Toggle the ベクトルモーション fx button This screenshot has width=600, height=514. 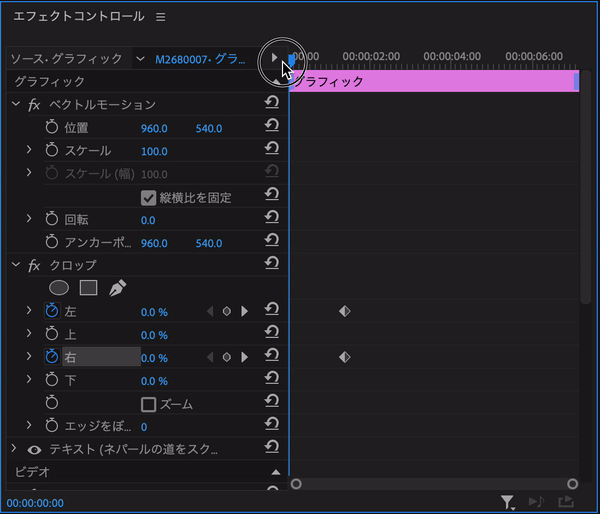(34, 104)
